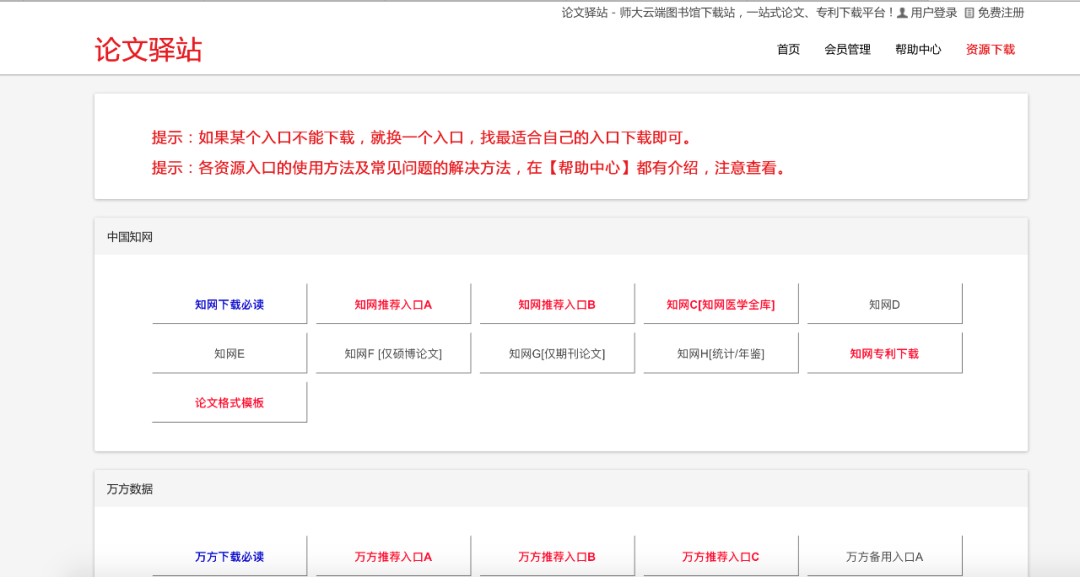1080x577 pixels.
Task: Click the 万方数据 section heading
Action: pos(129,489)
